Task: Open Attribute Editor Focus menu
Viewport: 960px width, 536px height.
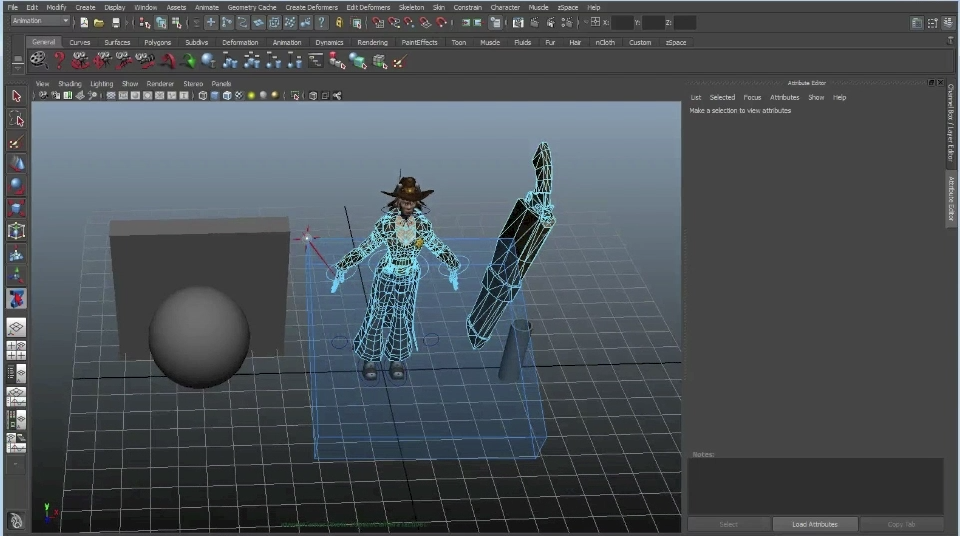Action: 752,97
